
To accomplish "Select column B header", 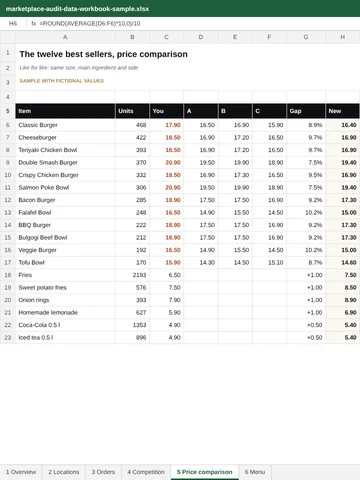I will (132, 37).
